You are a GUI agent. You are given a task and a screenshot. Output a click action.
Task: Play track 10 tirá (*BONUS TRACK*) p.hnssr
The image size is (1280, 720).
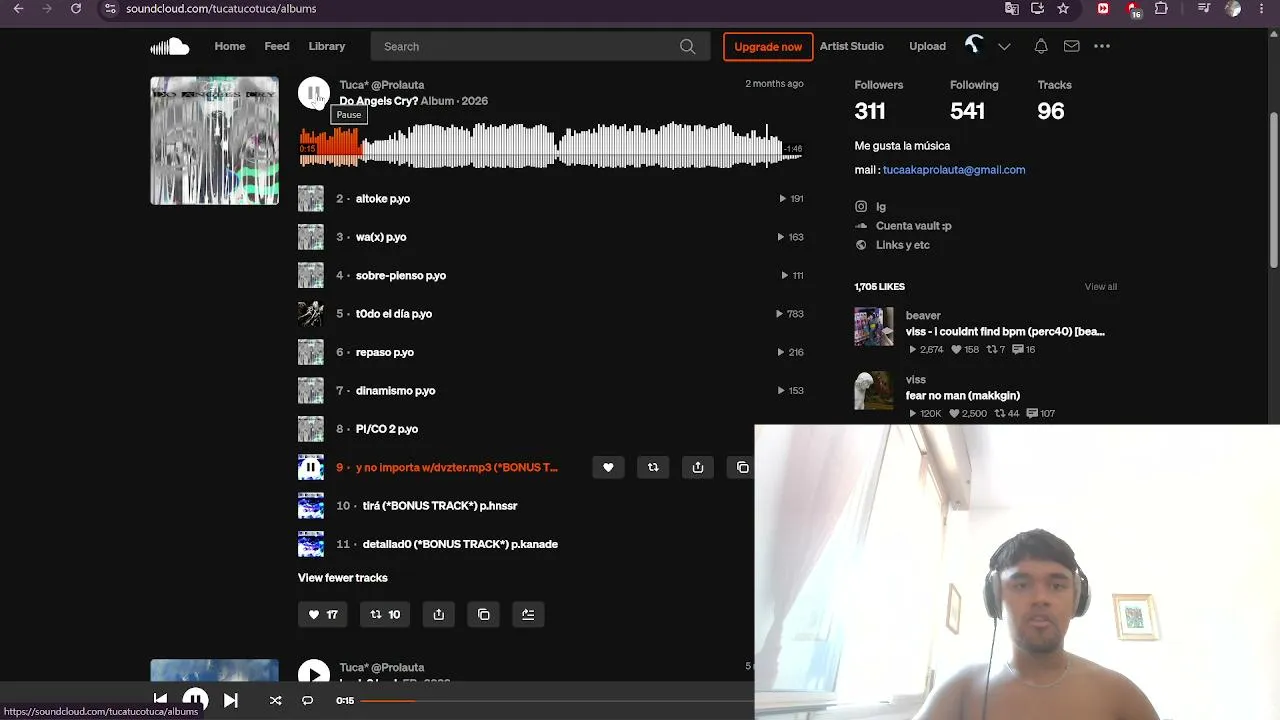pyautogui.click(x=440, y=506)
